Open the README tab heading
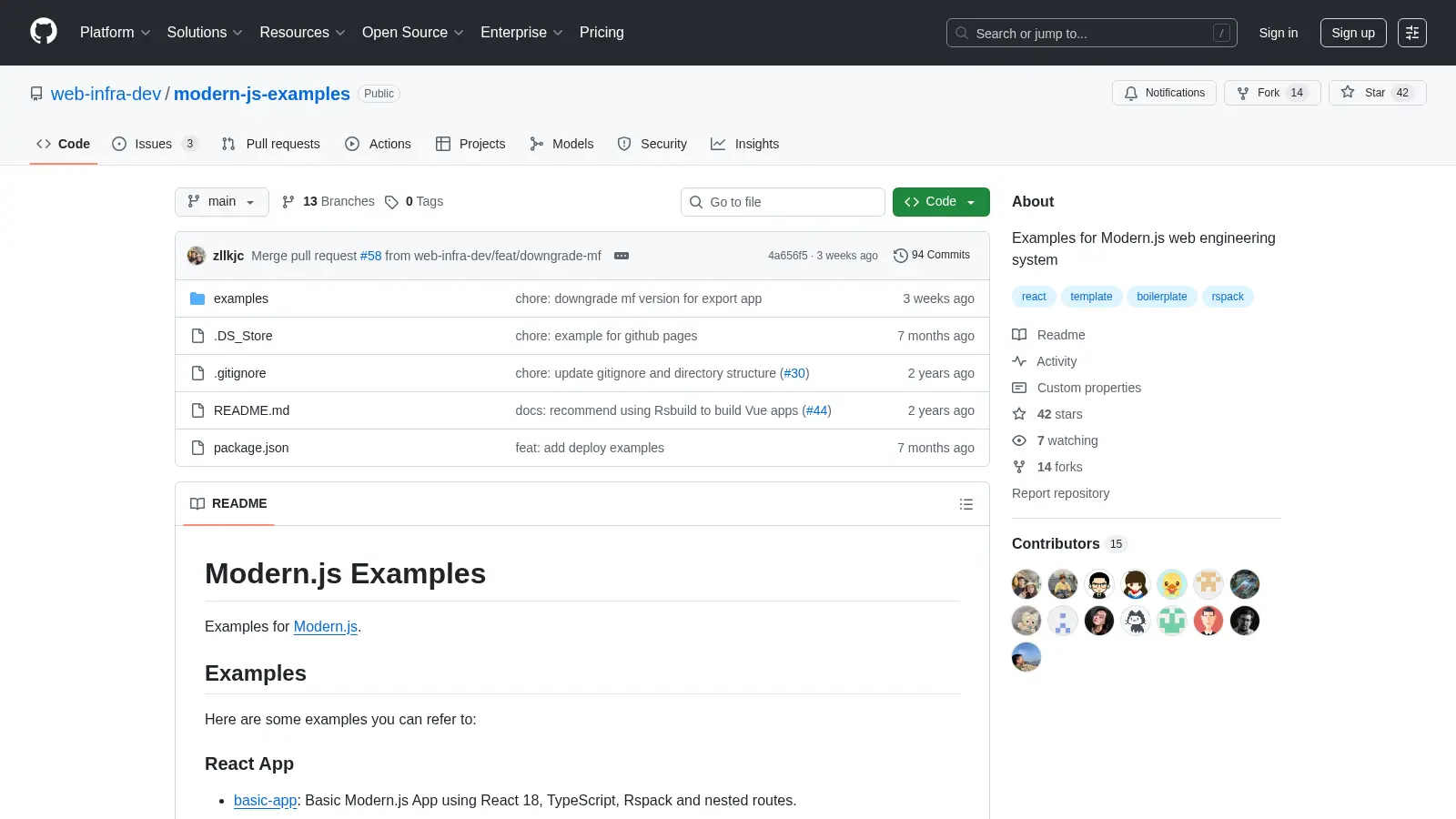1456x819 pixels. 228,504
